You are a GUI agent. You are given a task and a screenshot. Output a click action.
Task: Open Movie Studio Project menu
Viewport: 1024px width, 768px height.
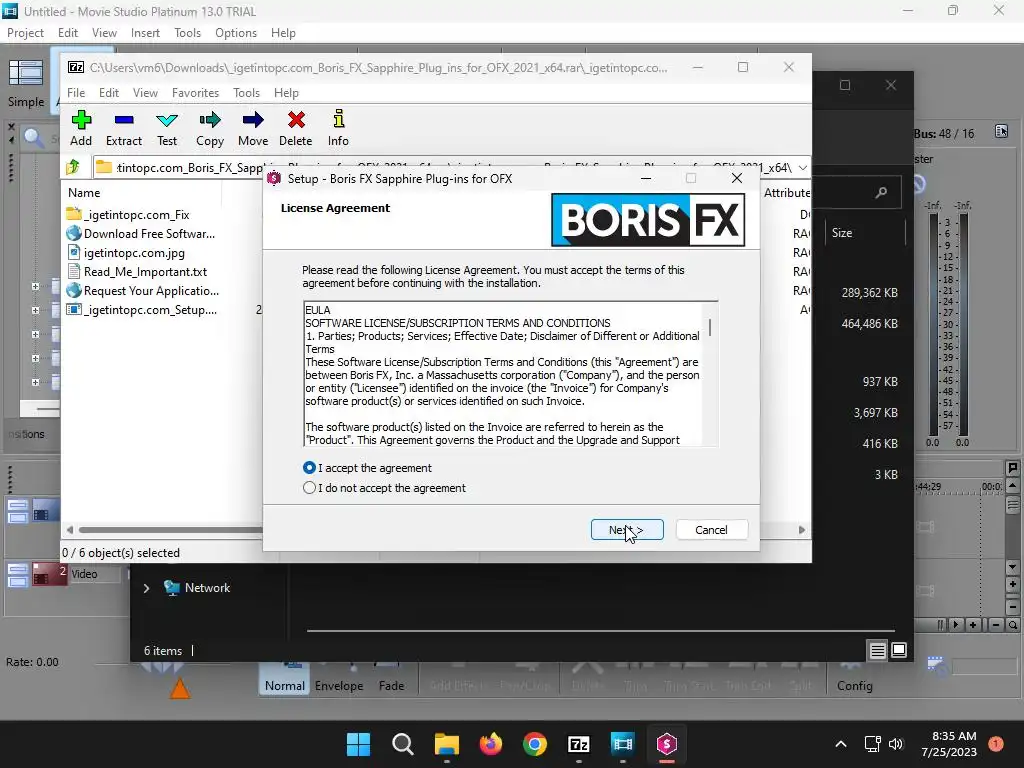[25, 33]
